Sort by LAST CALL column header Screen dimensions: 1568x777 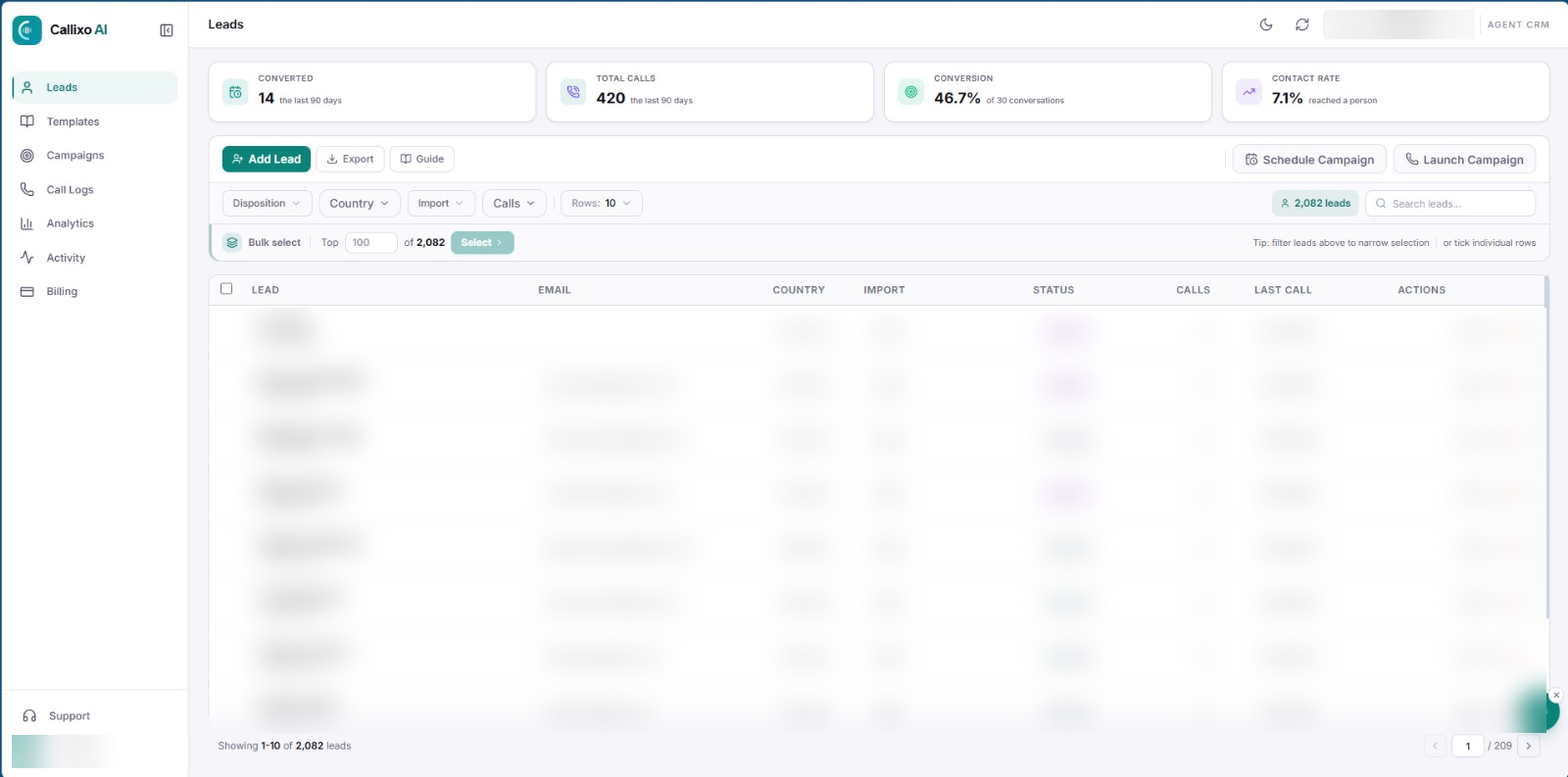click(1283, 290)
